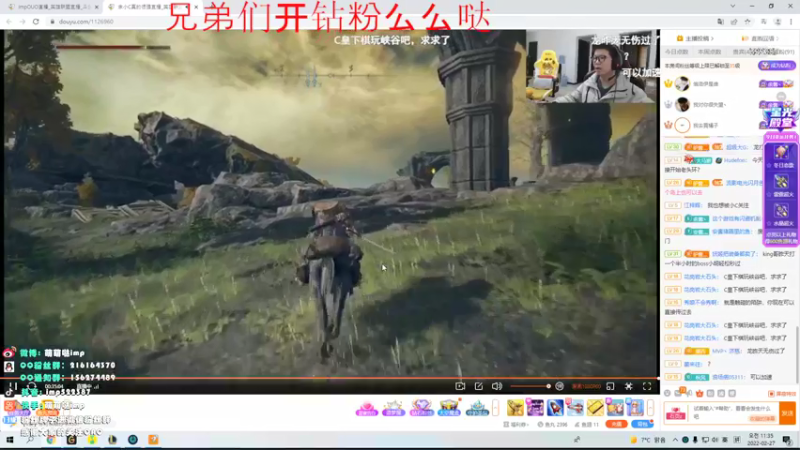
Task: Expand the gift list arrow at far right
Action: tap(650, 408)
